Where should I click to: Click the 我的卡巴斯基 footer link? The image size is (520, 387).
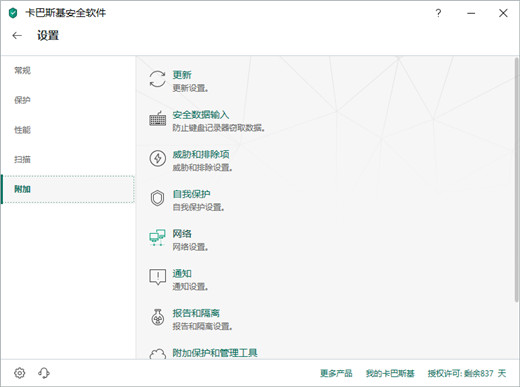[x=390, y=373]
